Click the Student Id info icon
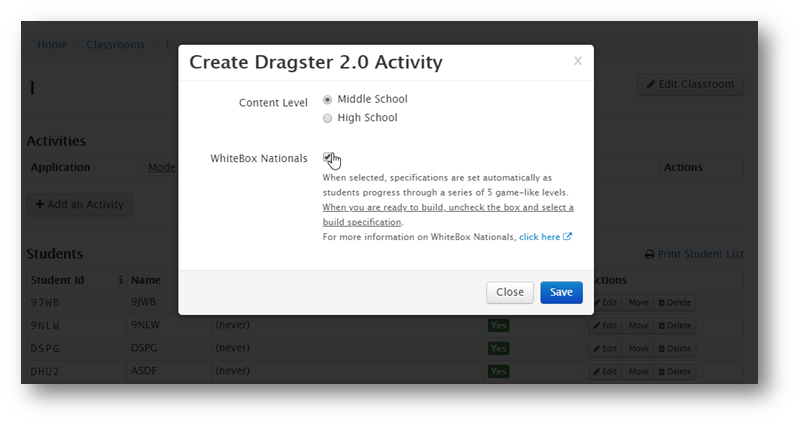Image resolution: width=800 pixels, height=426 pixels. pos(120,280)
